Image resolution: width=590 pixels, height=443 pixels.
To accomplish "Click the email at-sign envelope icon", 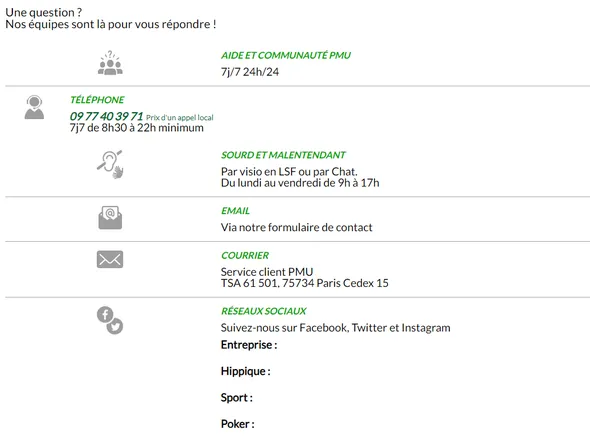I will [110, 218].
